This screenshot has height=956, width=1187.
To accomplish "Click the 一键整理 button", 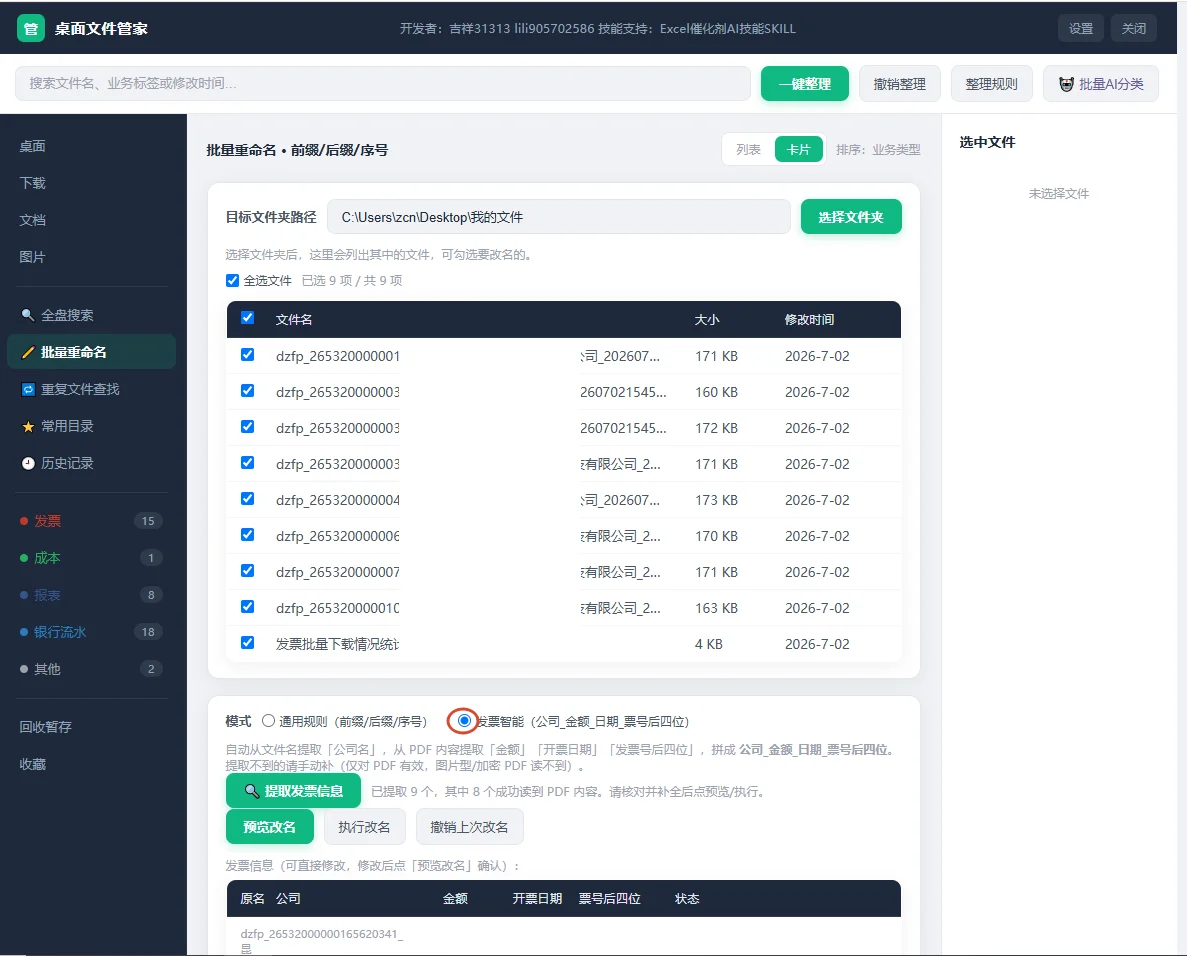I will coord(805,84).
